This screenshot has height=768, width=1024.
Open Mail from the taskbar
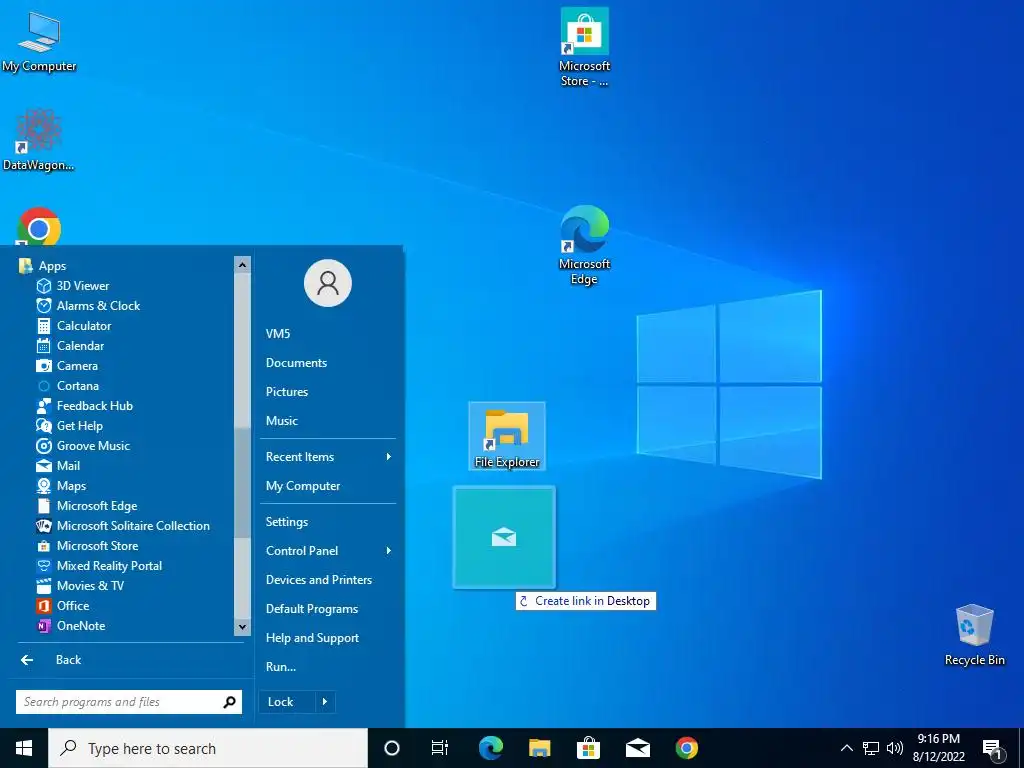pyautogui.click(x=637, y=748)
